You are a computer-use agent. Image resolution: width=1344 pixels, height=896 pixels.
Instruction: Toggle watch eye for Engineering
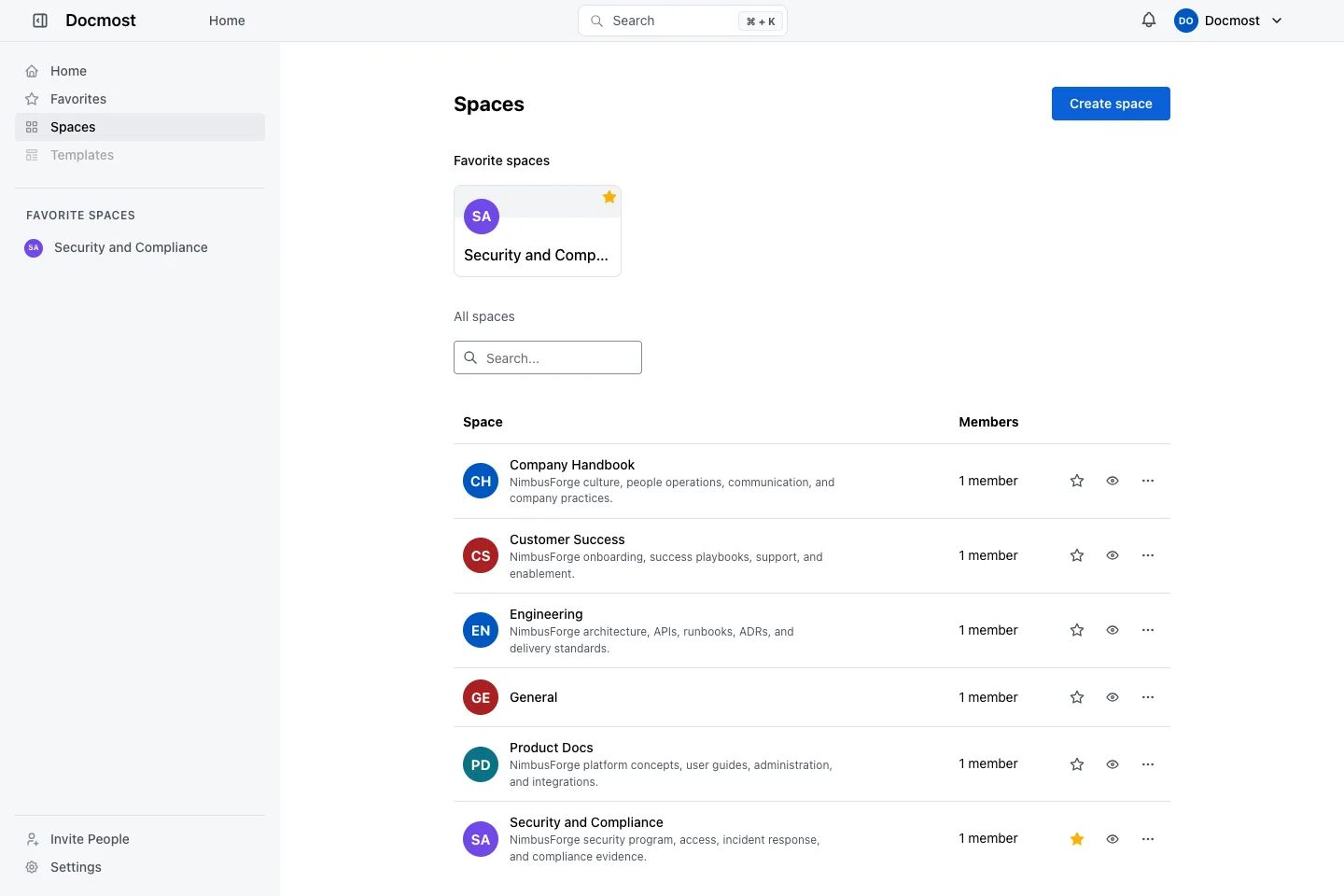(1113, 630)
